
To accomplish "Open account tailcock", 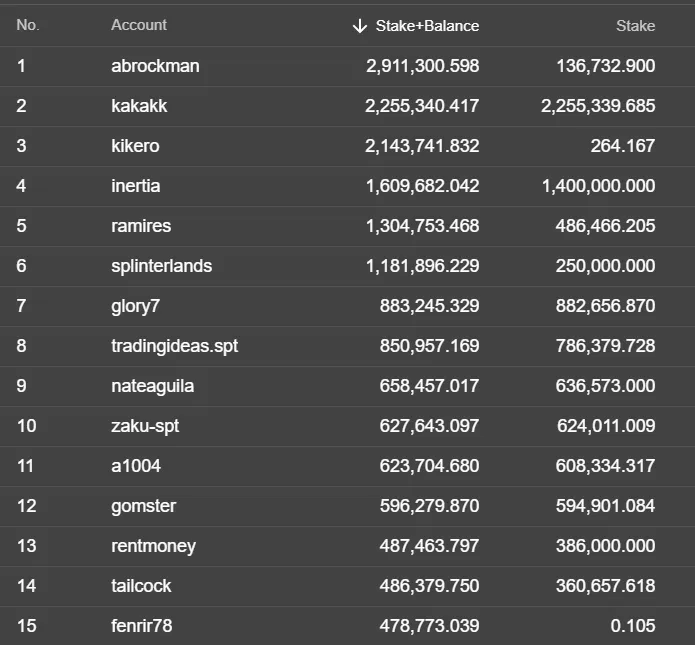I will 141,586.
